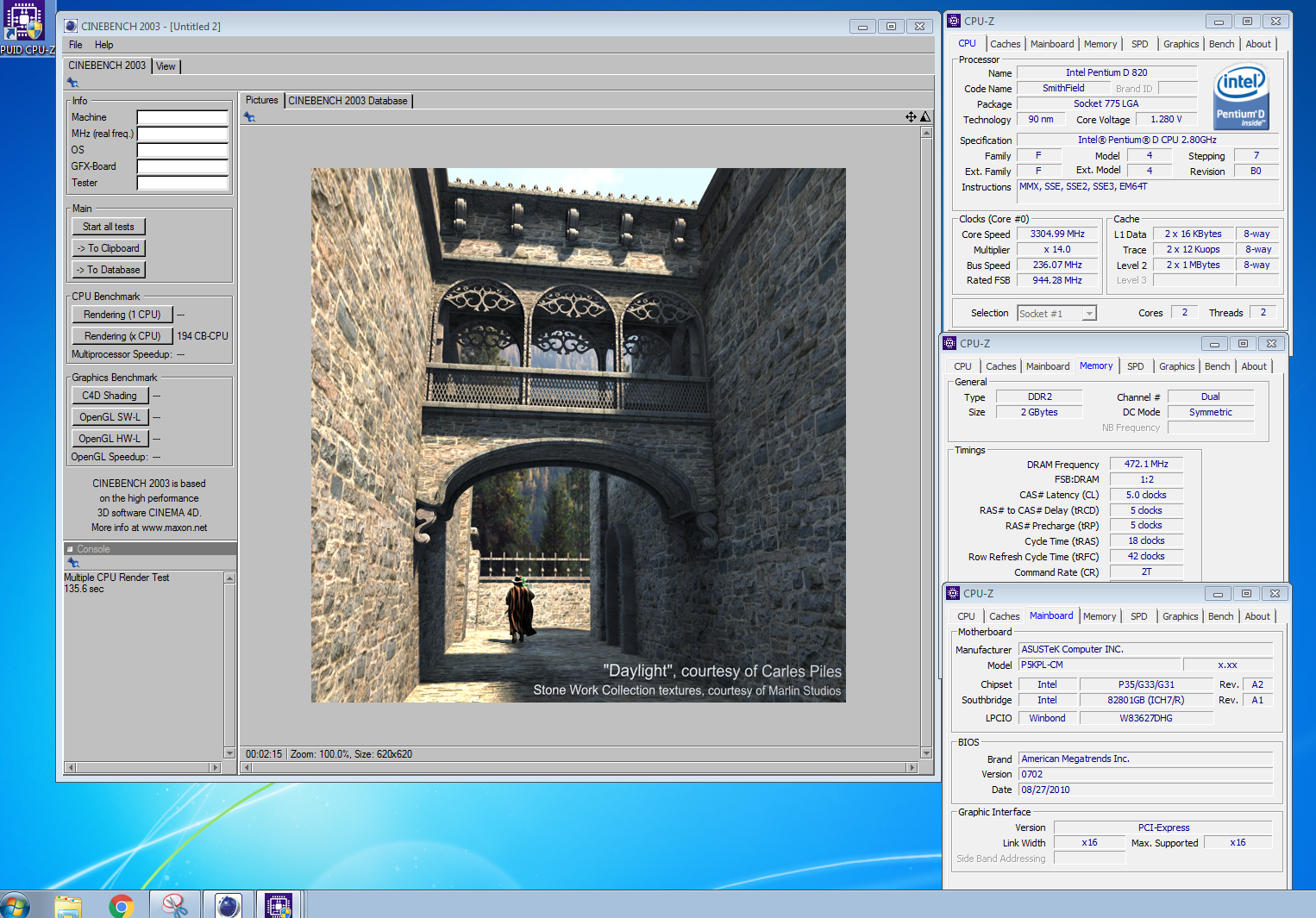
Task: Click the picture view's vertical scrollbar up arrow
Action: pyautogui.click(x=926, y=133)
